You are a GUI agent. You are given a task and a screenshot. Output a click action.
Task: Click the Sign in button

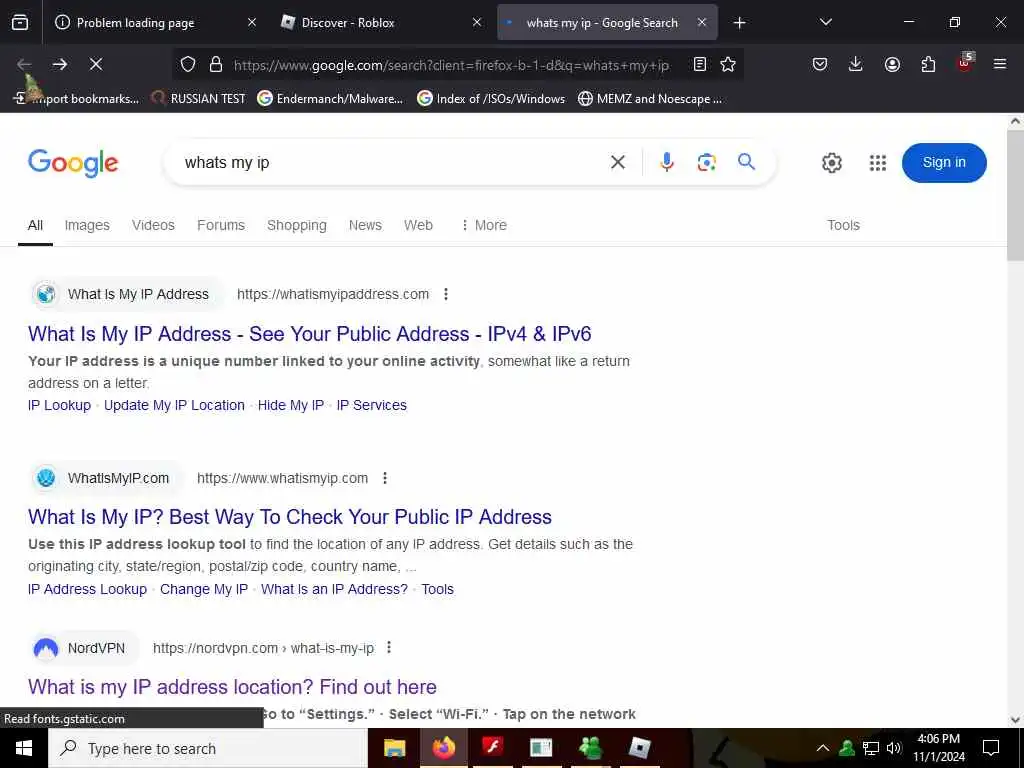click(944, 163)
